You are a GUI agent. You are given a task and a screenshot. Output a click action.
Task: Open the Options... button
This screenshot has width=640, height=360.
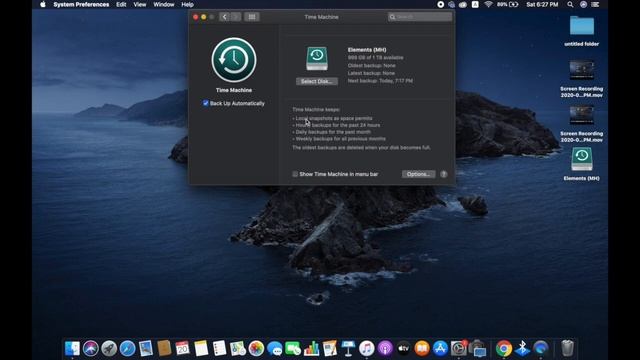[x=418, y=174]
